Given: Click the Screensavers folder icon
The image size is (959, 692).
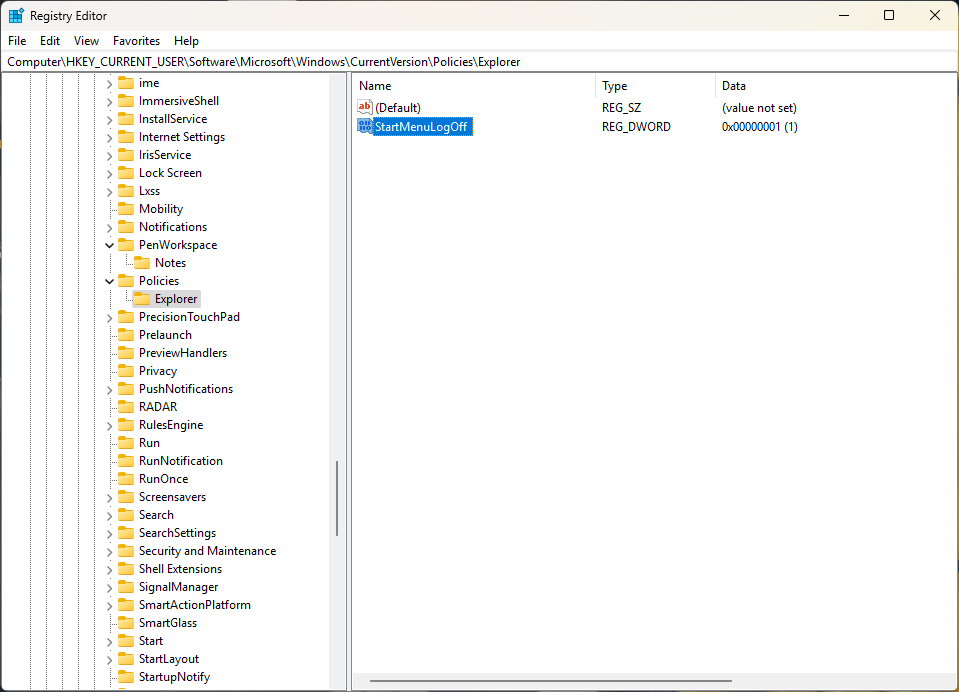Looking at the screenshot, I should point(128,496).
